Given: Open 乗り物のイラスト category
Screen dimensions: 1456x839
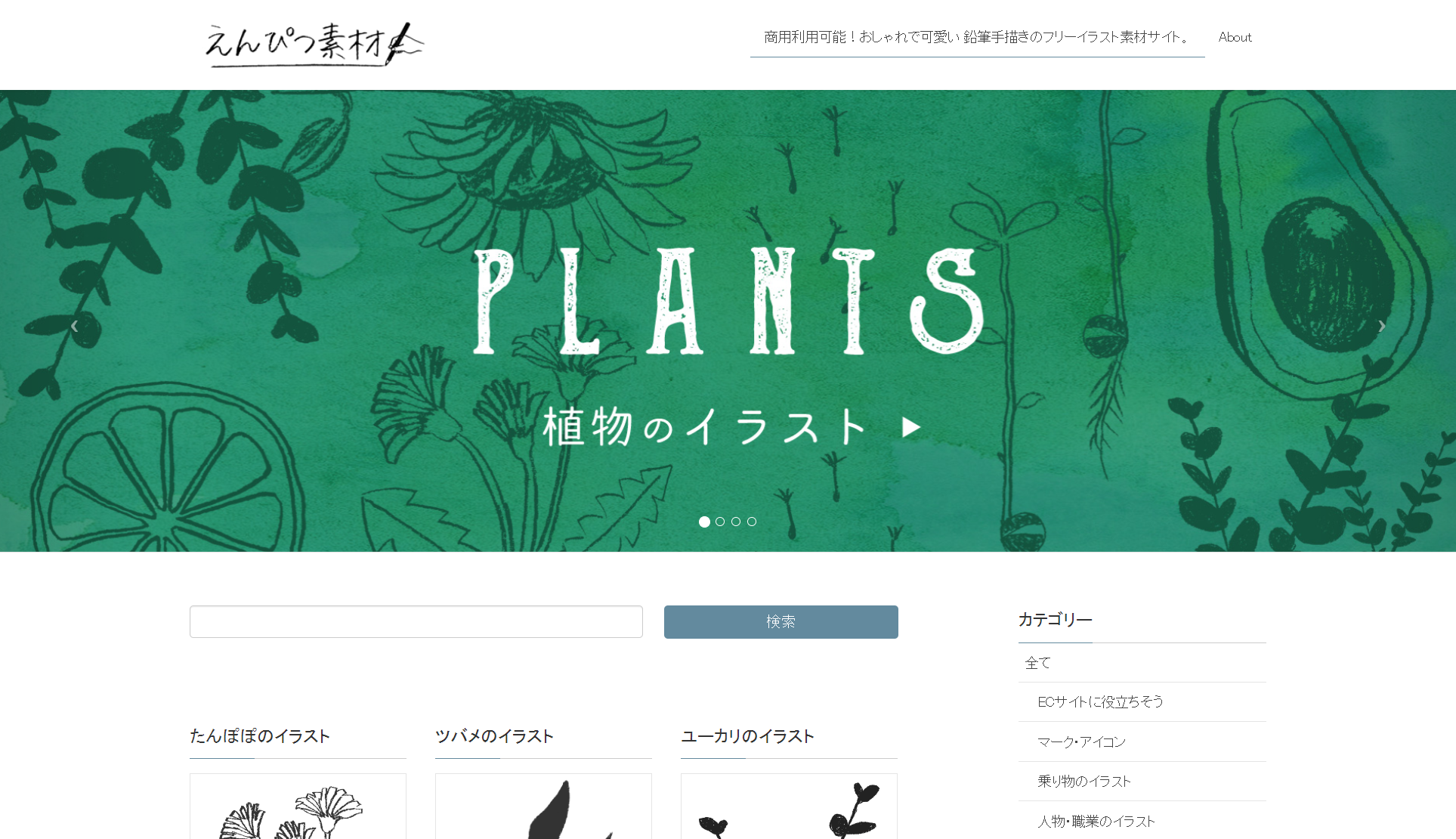Looking at the screenshot, I should (x=1083, y=782).
